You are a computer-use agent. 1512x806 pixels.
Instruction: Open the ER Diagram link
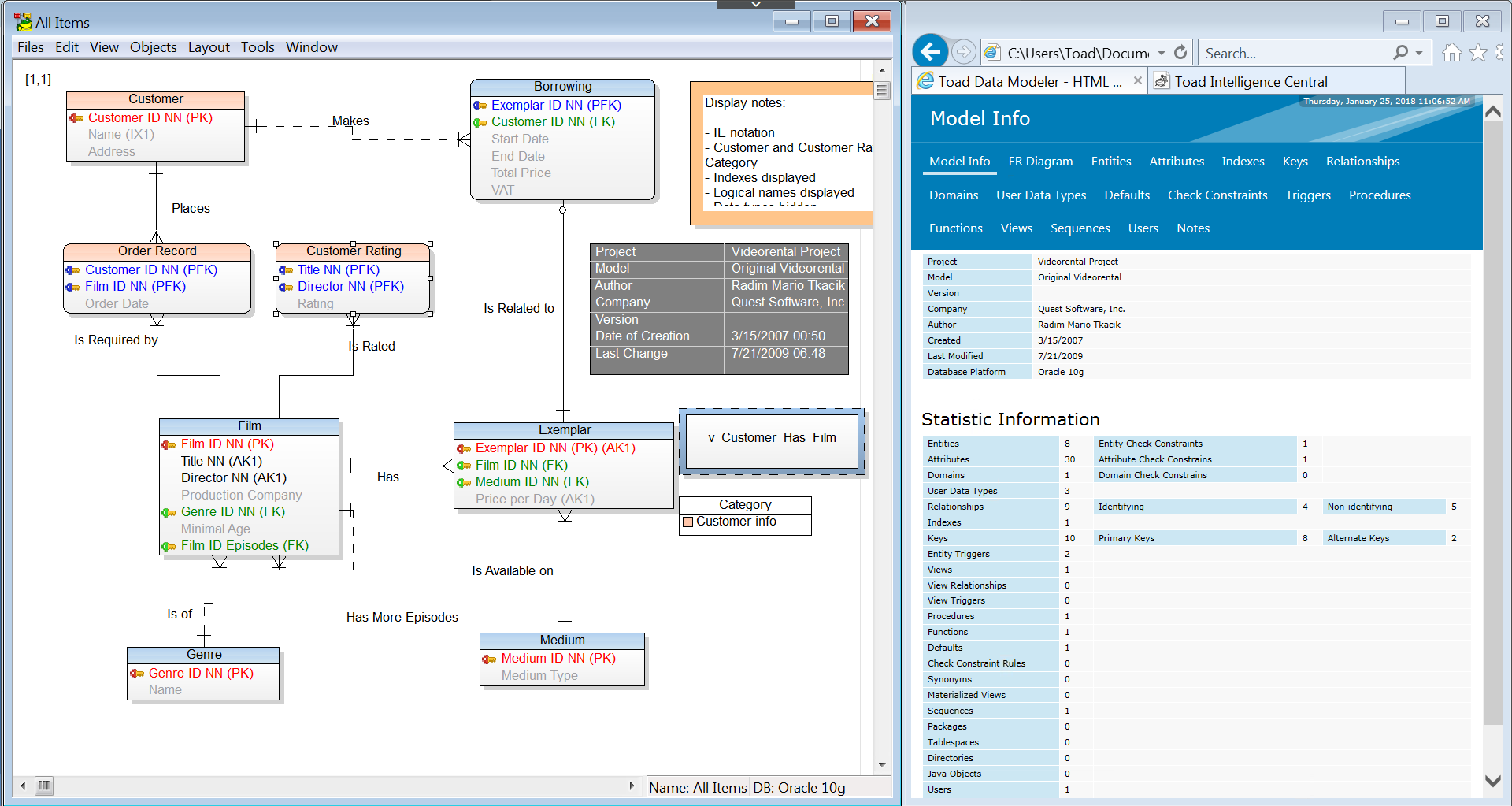(1040, 162)
